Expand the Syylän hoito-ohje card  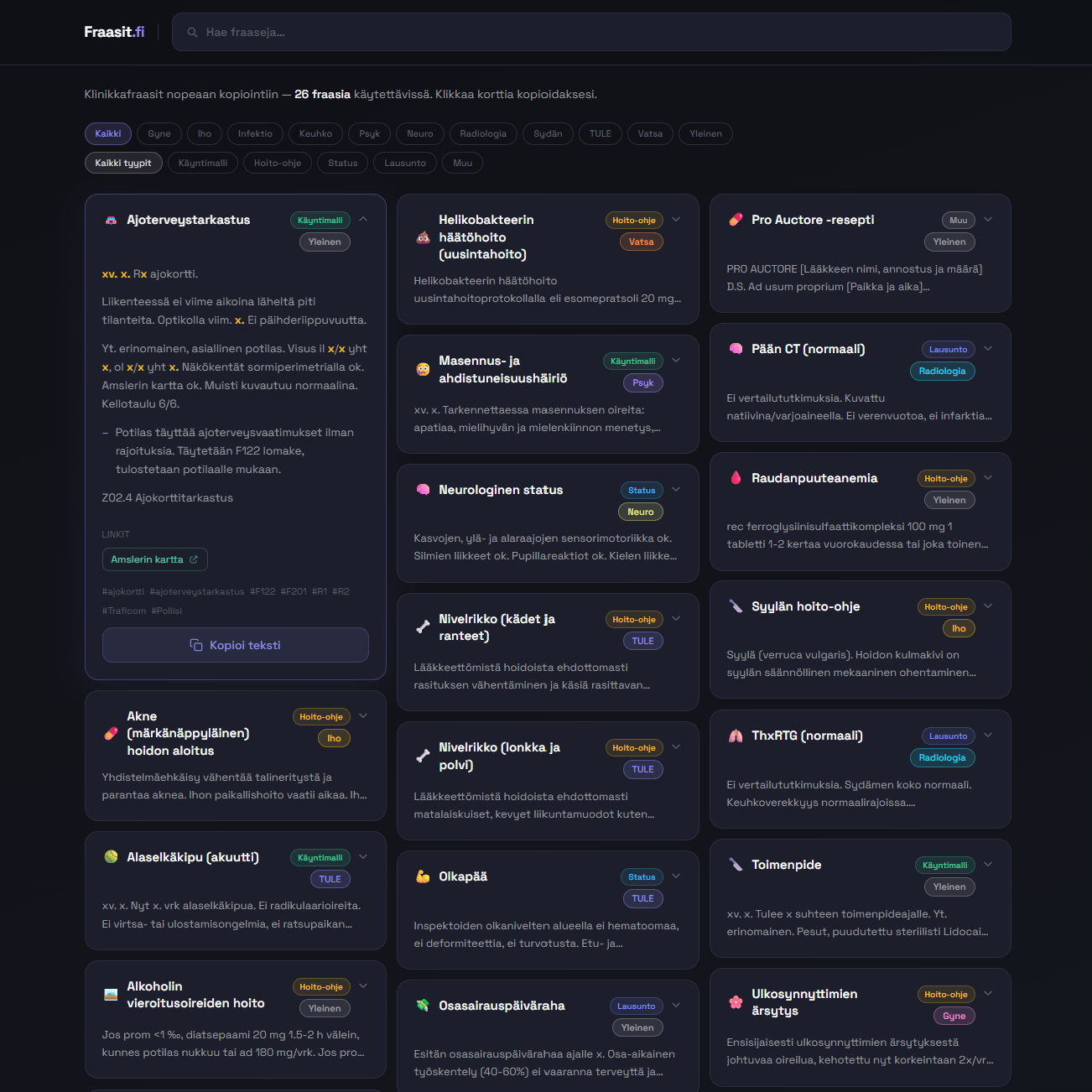(x=988, y=606)
